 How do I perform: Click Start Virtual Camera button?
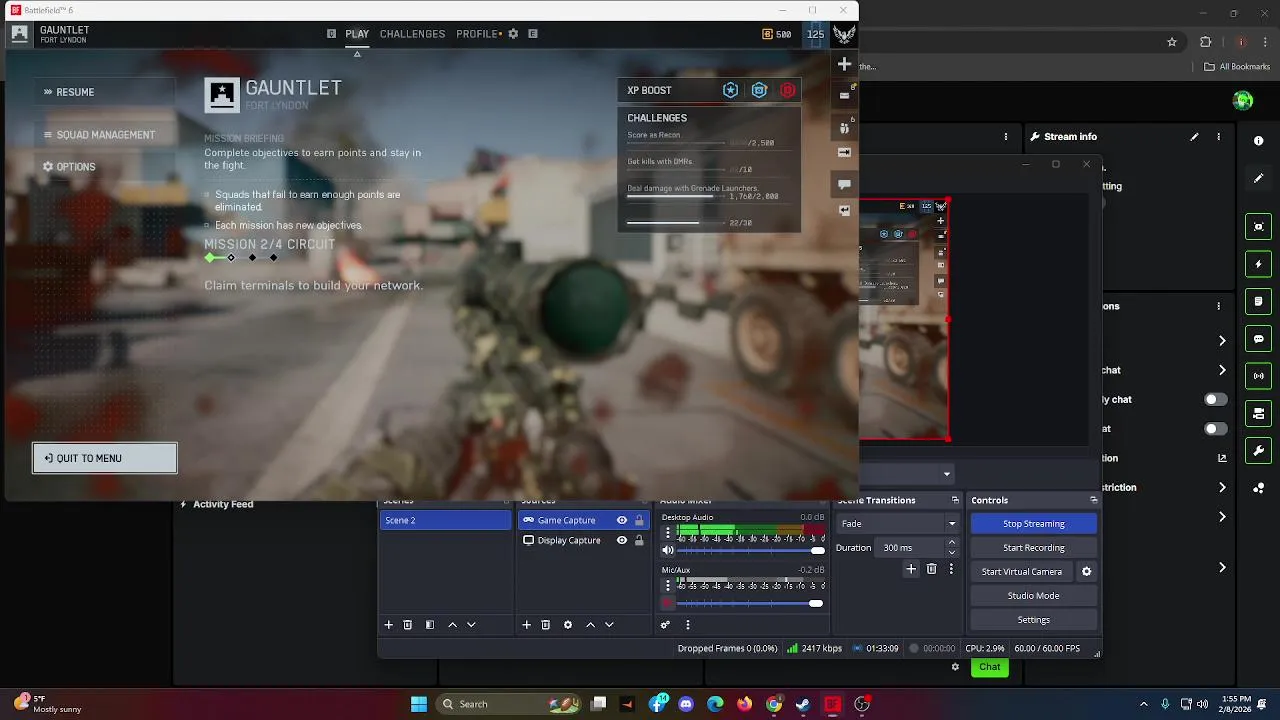[1021, 572]
